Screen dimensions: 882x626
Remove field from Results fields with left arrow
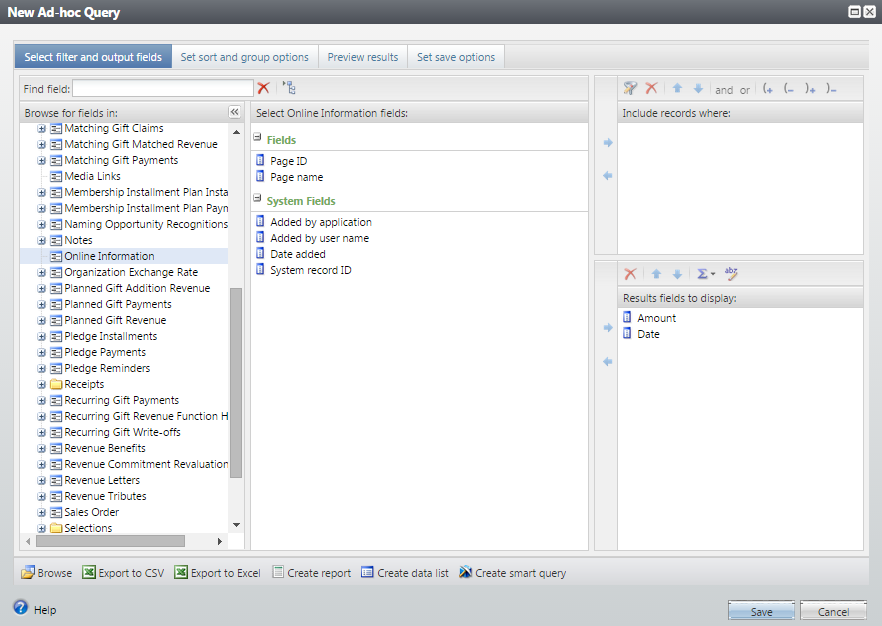(608, 362)
